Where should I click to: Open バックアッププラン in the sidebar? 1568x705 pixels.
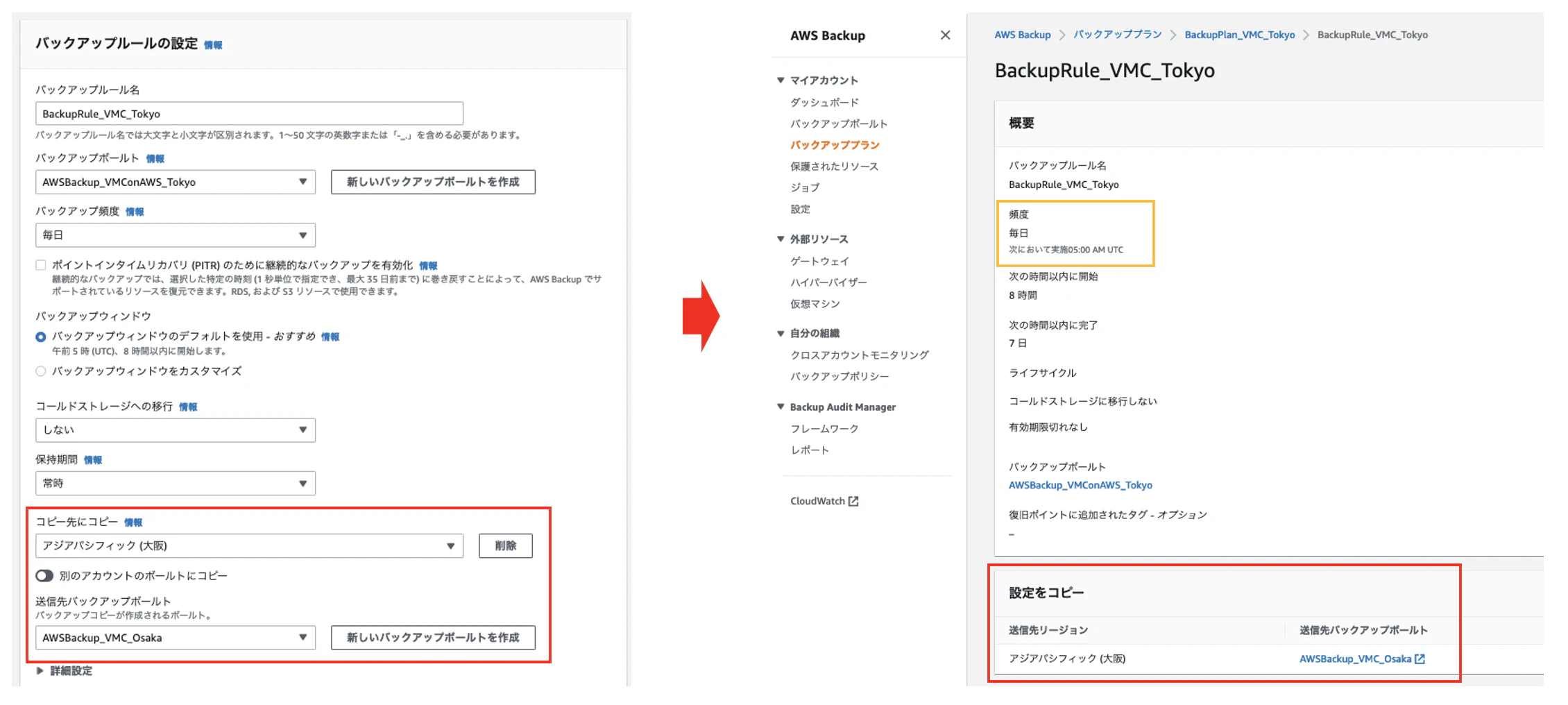pos(835,145)
